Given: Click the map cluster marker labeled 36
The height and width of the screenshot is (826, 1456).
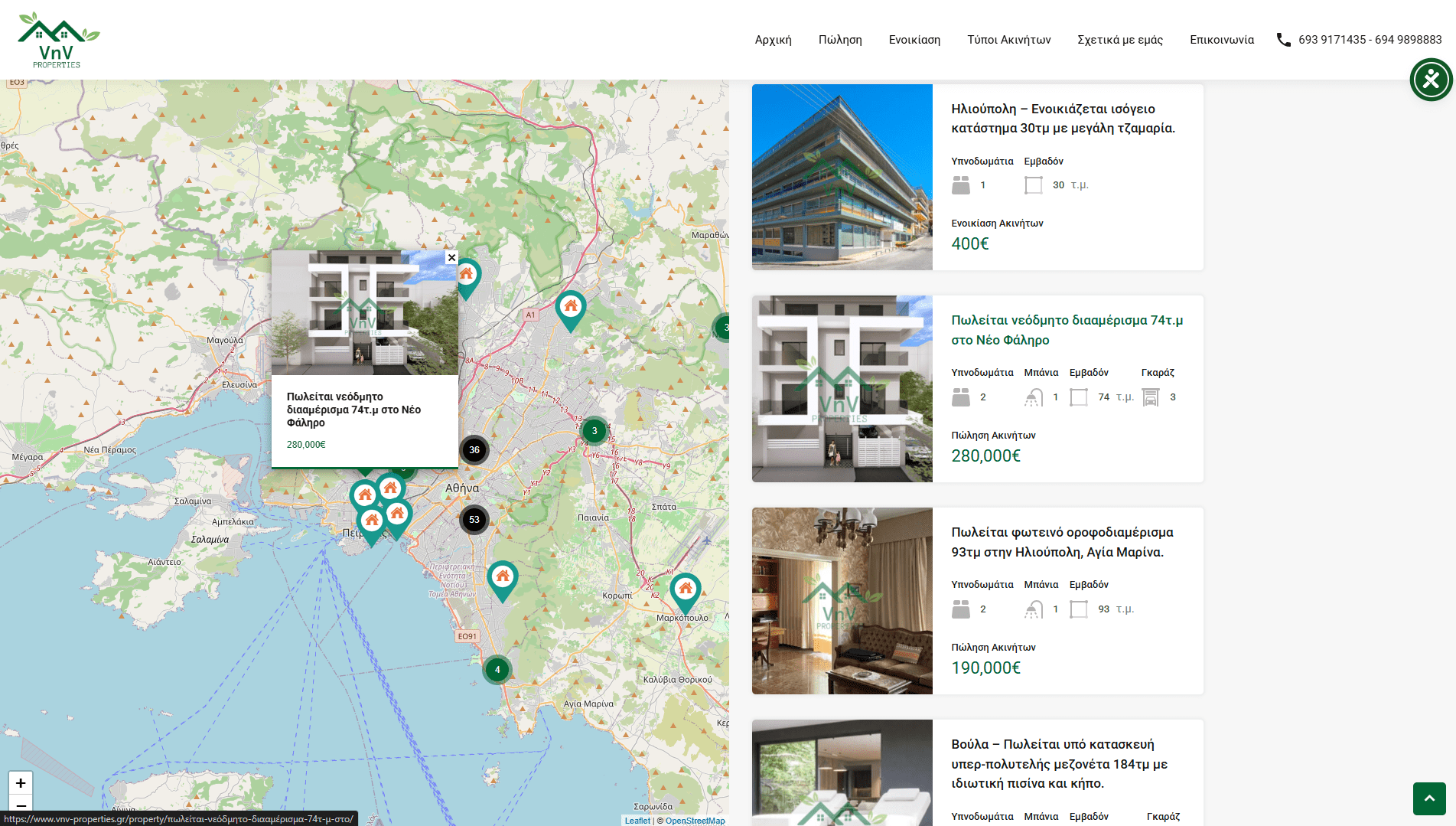Looking at the screenshot, I should click(x=474, y=450).
